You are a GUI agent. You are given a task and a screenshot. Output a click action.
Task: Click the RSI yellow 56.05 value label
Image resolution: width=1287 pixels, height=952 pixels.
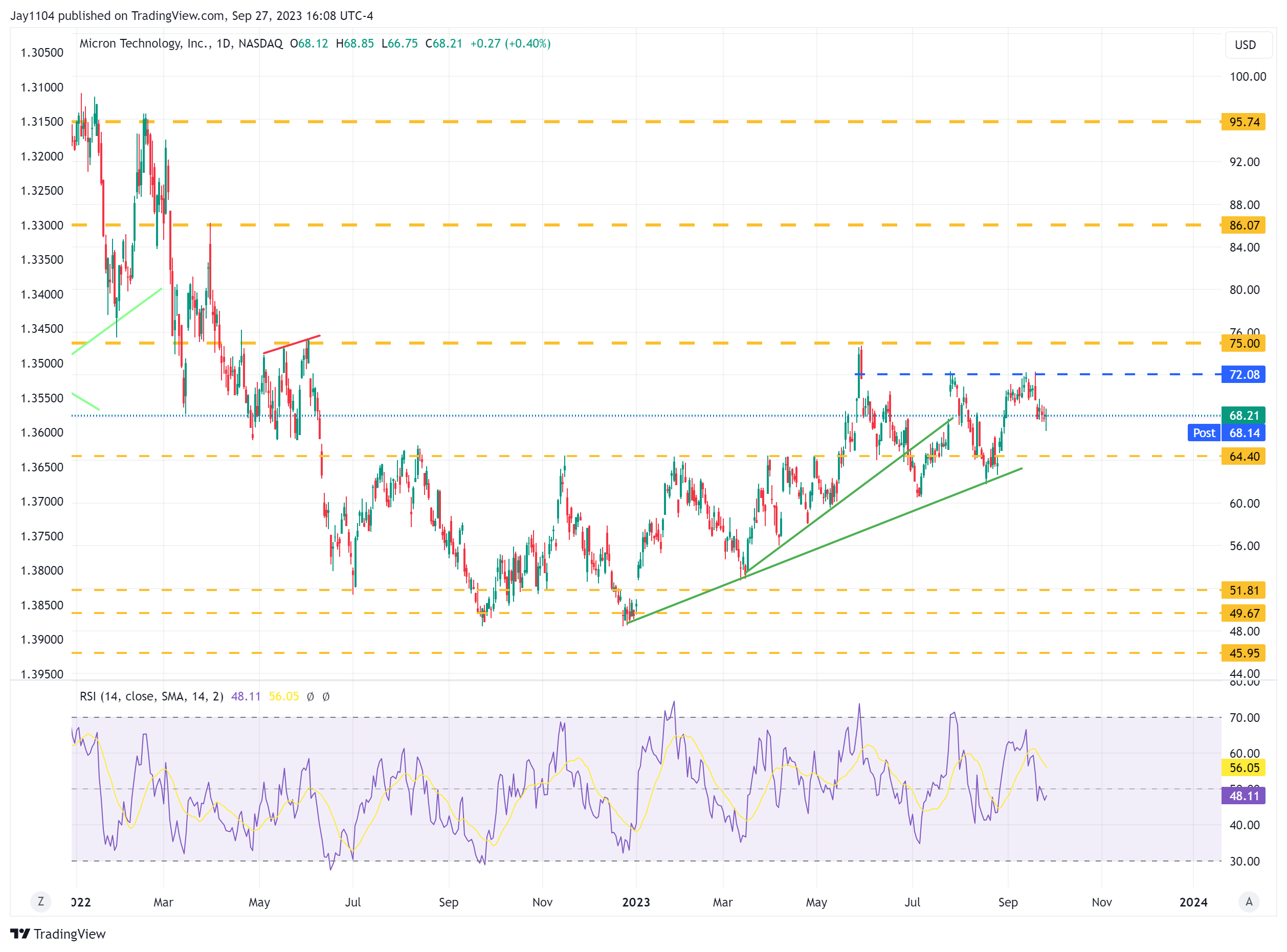[x=1243, y=767]
